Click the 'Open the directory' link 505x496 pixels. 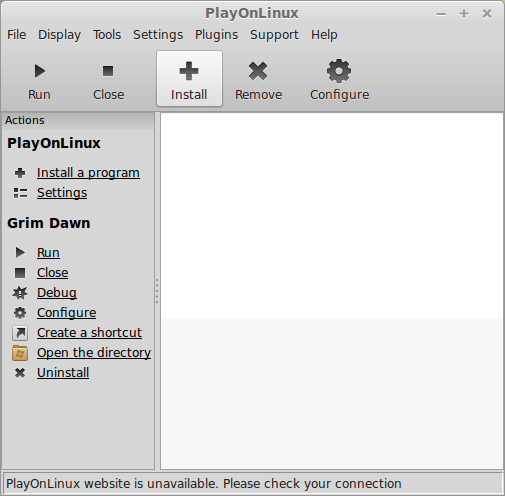(x=94, y=353)
